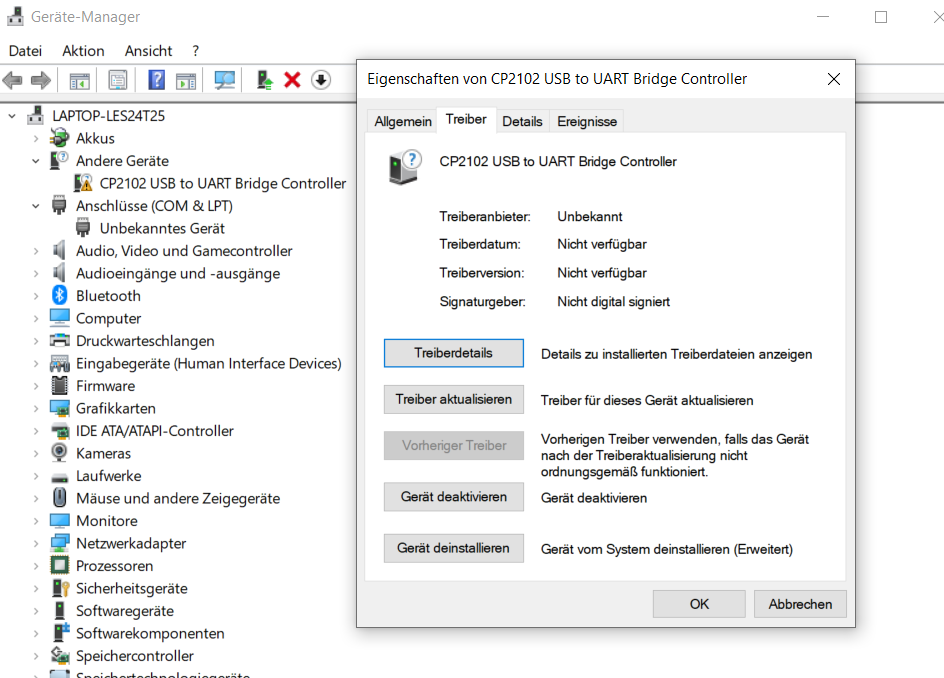Collapse the Andere Geräte category
This screenshot has height=678, width=944.
pos(36,161)
